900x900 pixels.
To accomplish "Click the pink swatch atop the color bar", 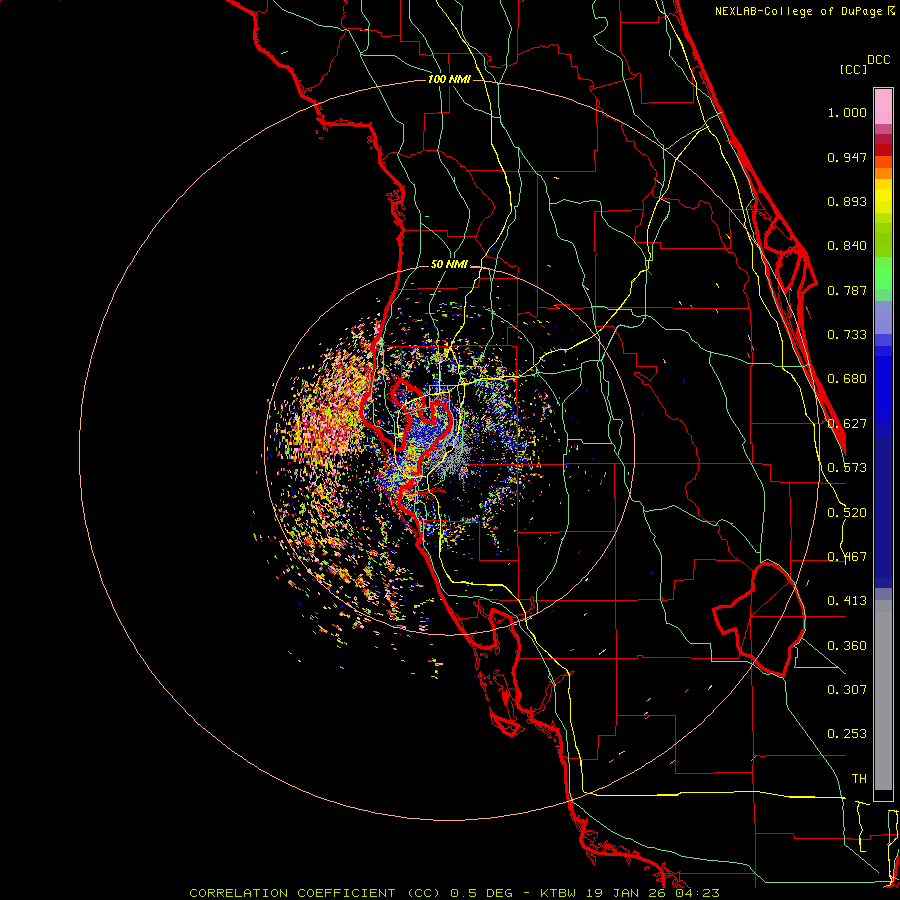I will point(883,106).
